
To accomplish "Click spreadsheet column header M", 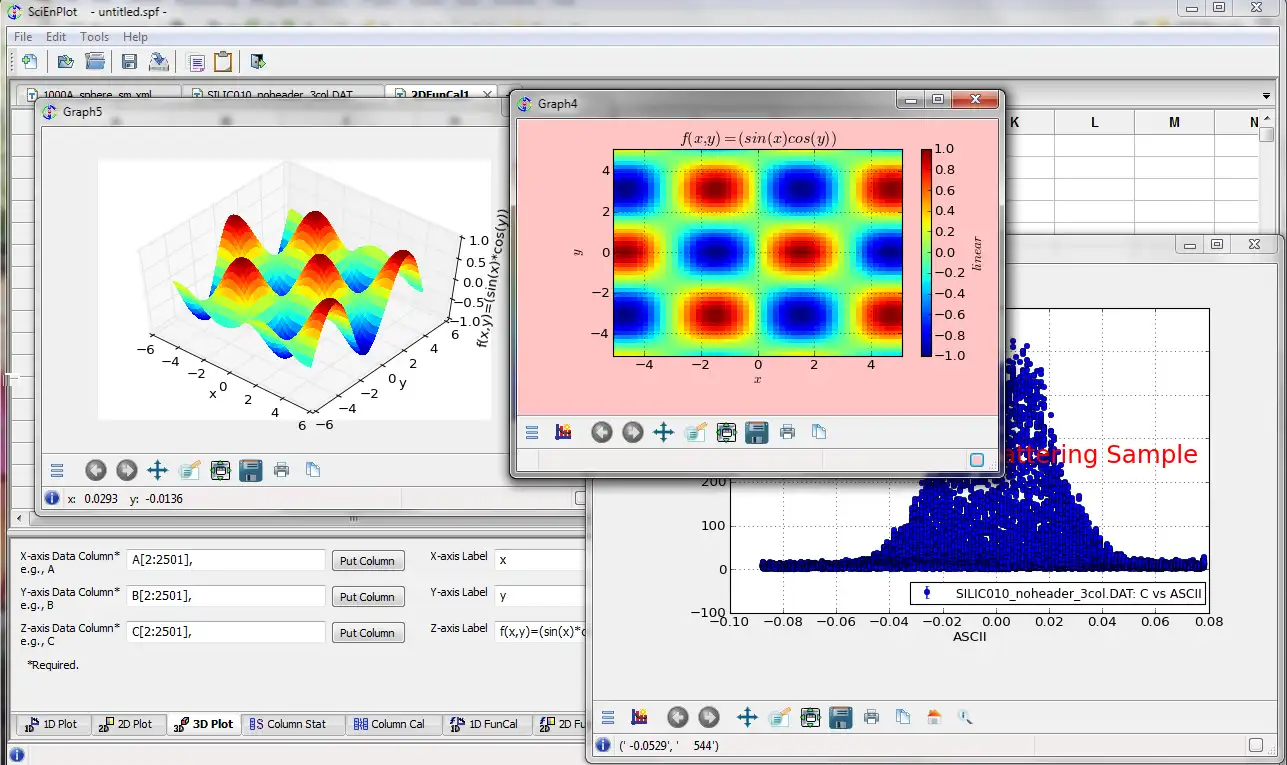I will click(1174, 122).
